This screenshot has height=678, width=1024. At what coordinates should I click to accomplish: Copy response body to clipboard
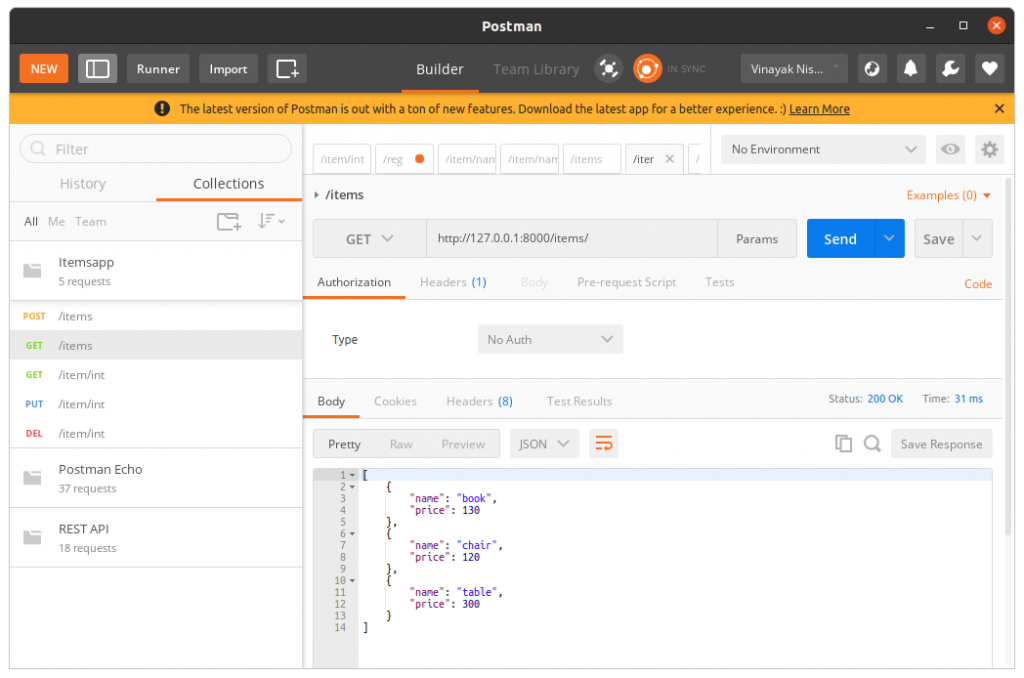pos(843,444)
